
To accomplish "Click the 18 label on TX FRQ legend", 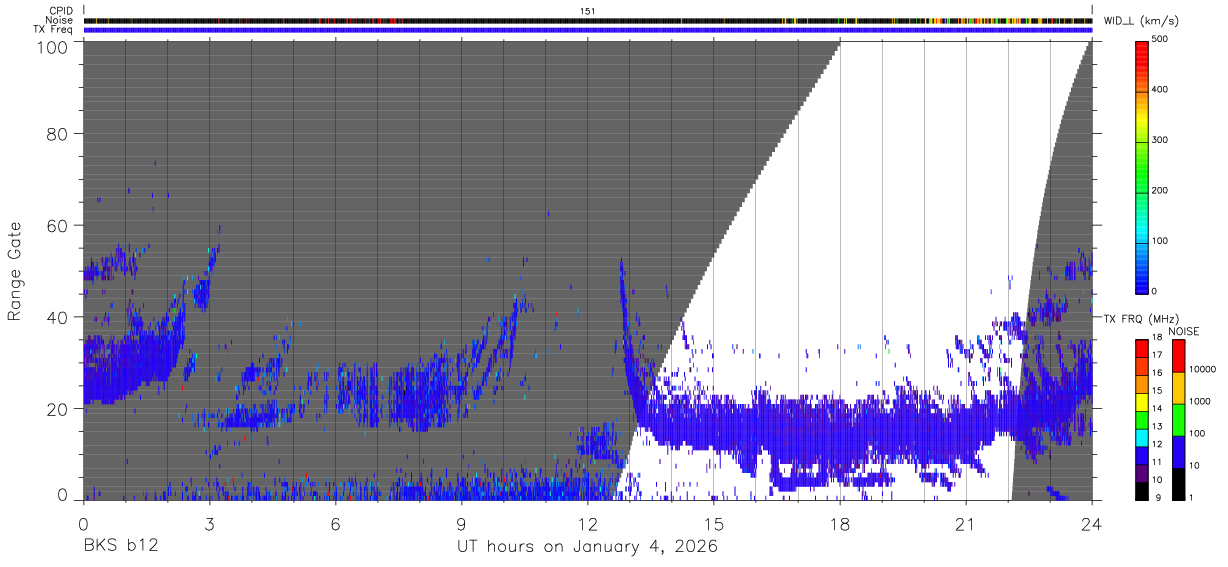I will pyautogui.click(x=1158, y=338).
